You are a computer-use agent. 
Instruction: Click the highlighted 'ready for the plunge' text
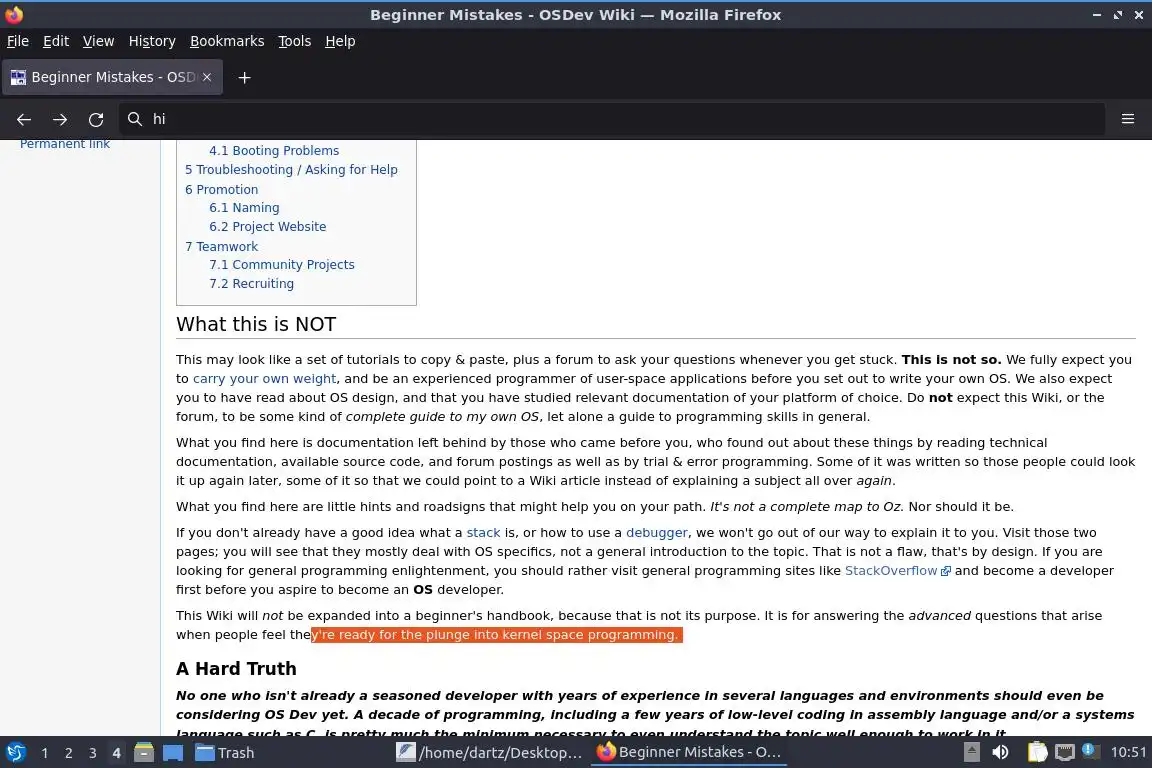click(x=497, y=635)
